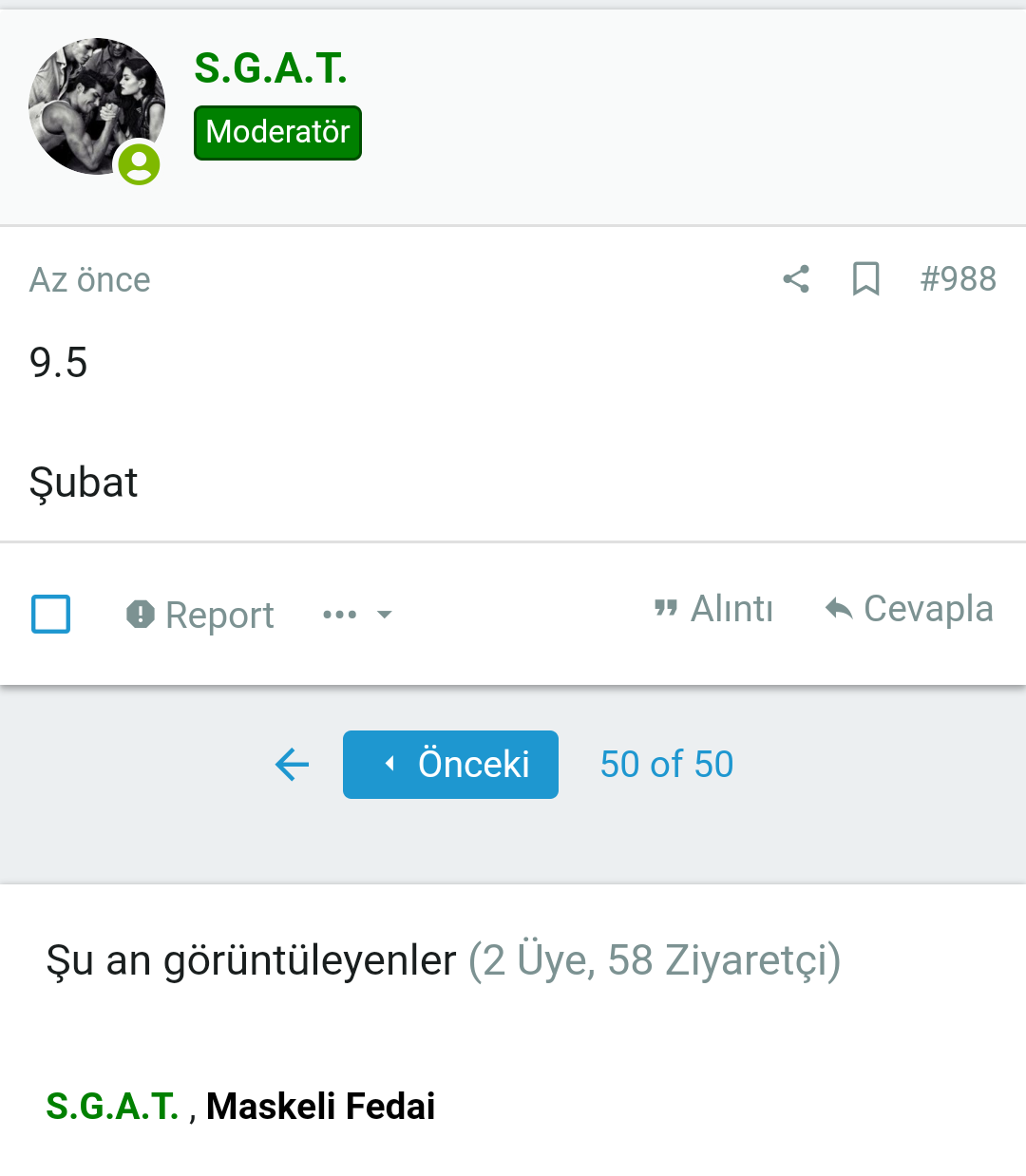
Task: Reply using the Cevapla label
Action: [x=928, y=609]
